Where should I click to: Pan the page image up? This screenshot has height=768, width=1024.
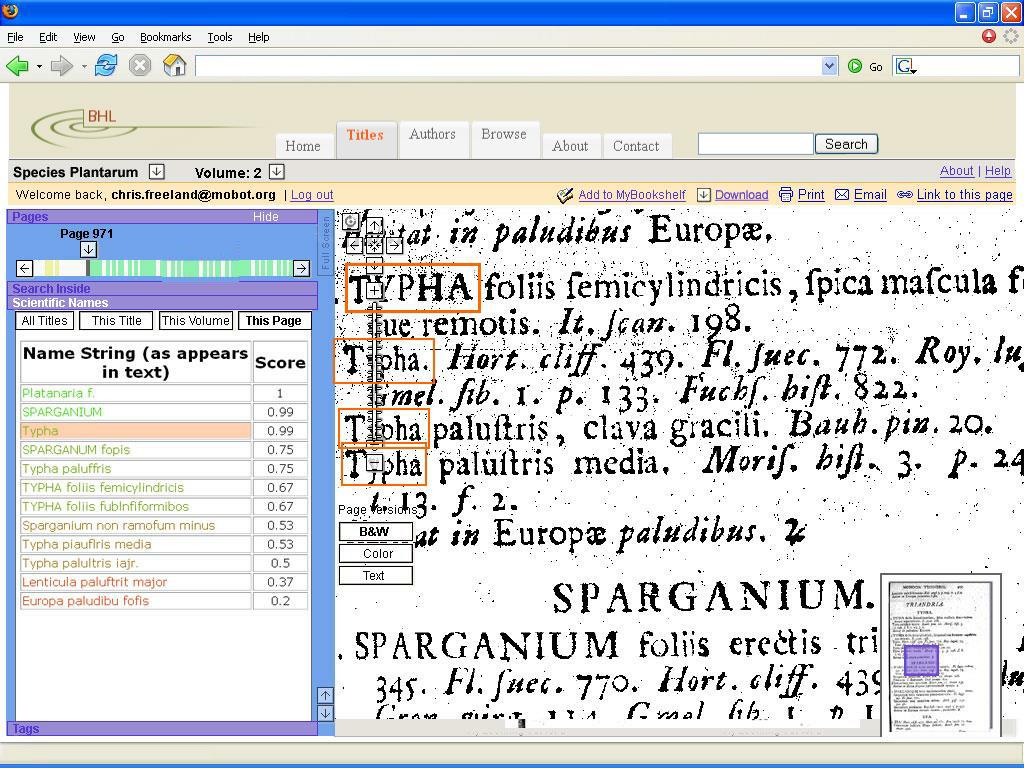click(374, 225)
